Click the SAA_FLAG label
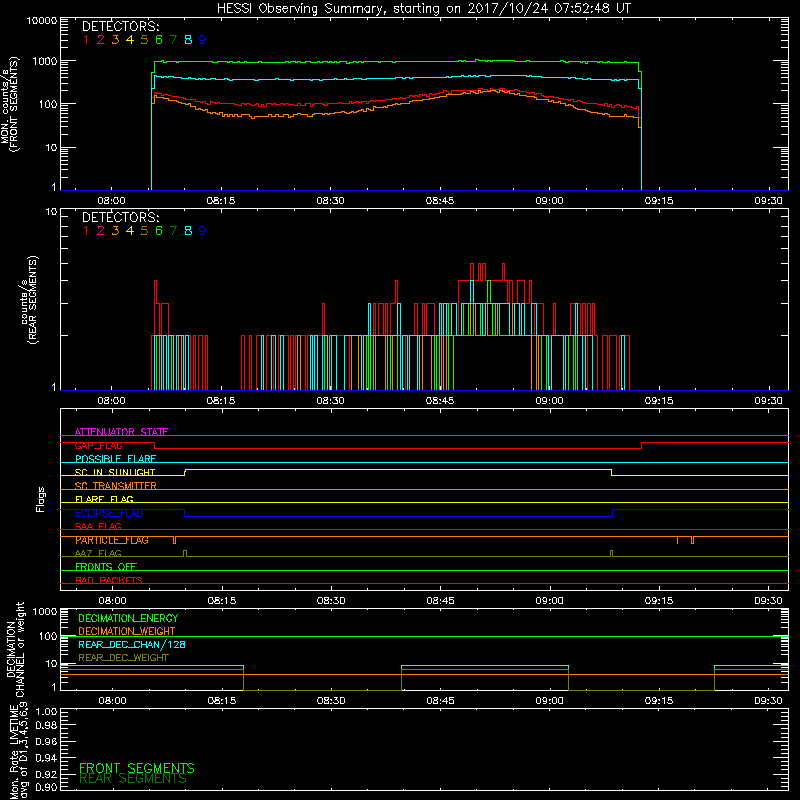The image size is (800, 800). click(x=98, y=526)
